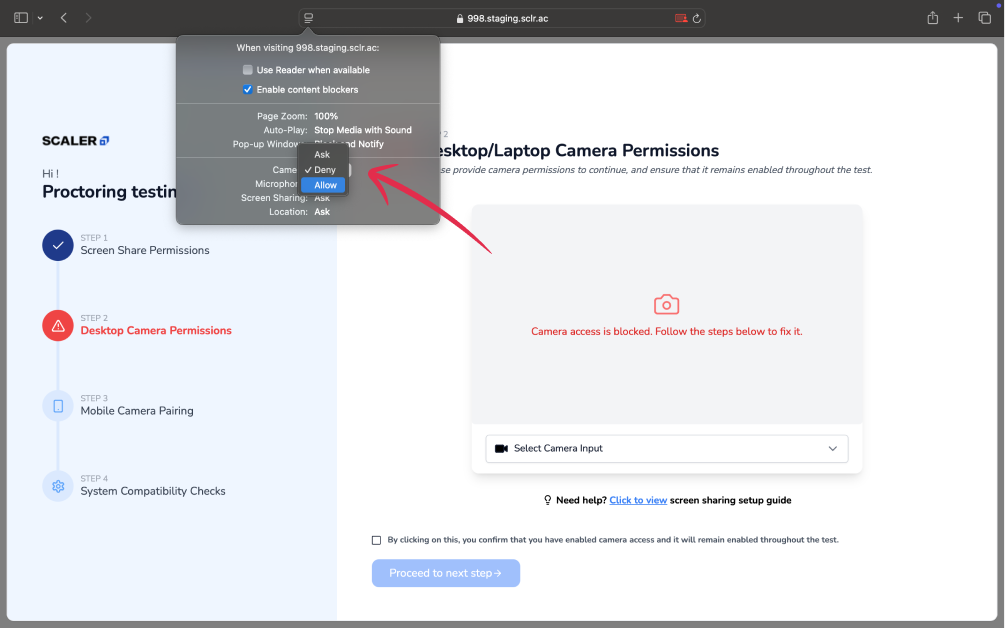The width and height of the screenshot is (1005, 628).
Task: Toggle the Safari sidebar icon
Action: click(x=21, y=18)
